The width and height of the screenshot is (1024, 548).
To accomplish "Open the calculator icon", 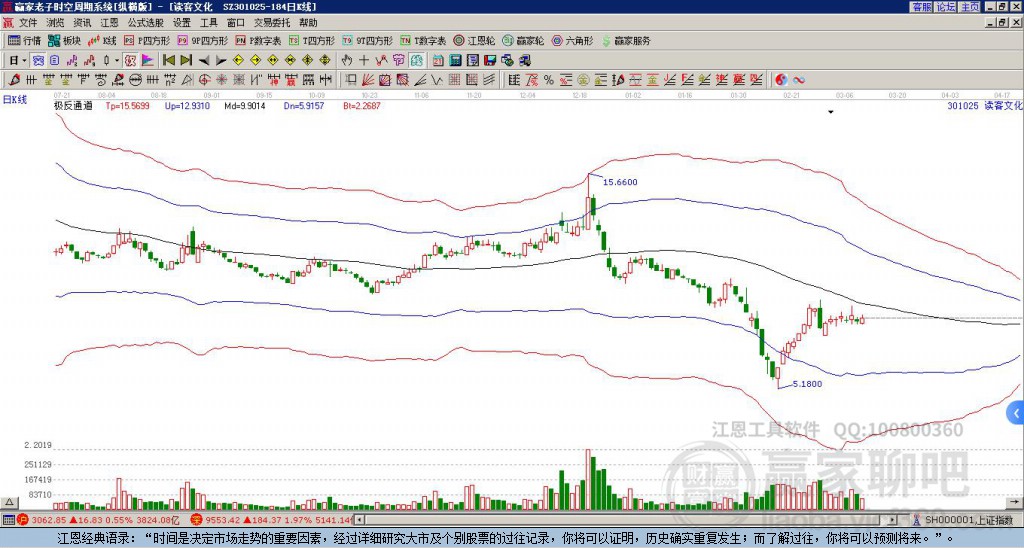I will pyautogui.click(x=455, y=61).
